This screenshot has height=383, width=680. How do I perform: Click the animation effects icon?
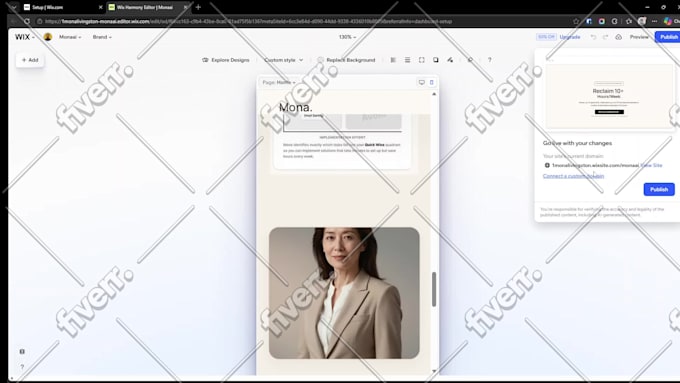450,60
